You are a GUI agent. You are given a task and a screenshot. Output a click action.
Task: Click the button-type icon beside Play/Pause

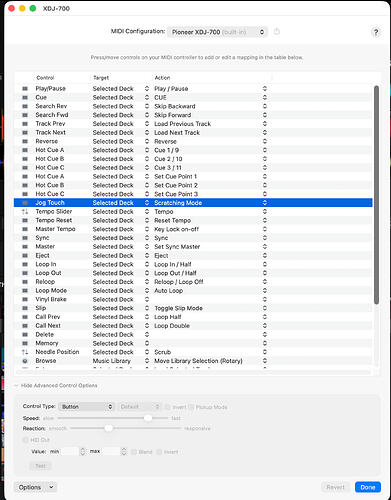click(25, 89)
